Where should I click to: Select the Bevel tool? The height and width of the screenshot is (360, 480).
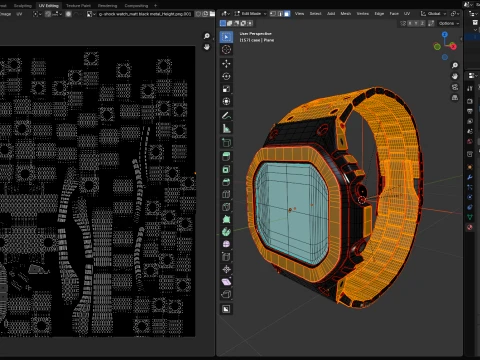point(226,182)
